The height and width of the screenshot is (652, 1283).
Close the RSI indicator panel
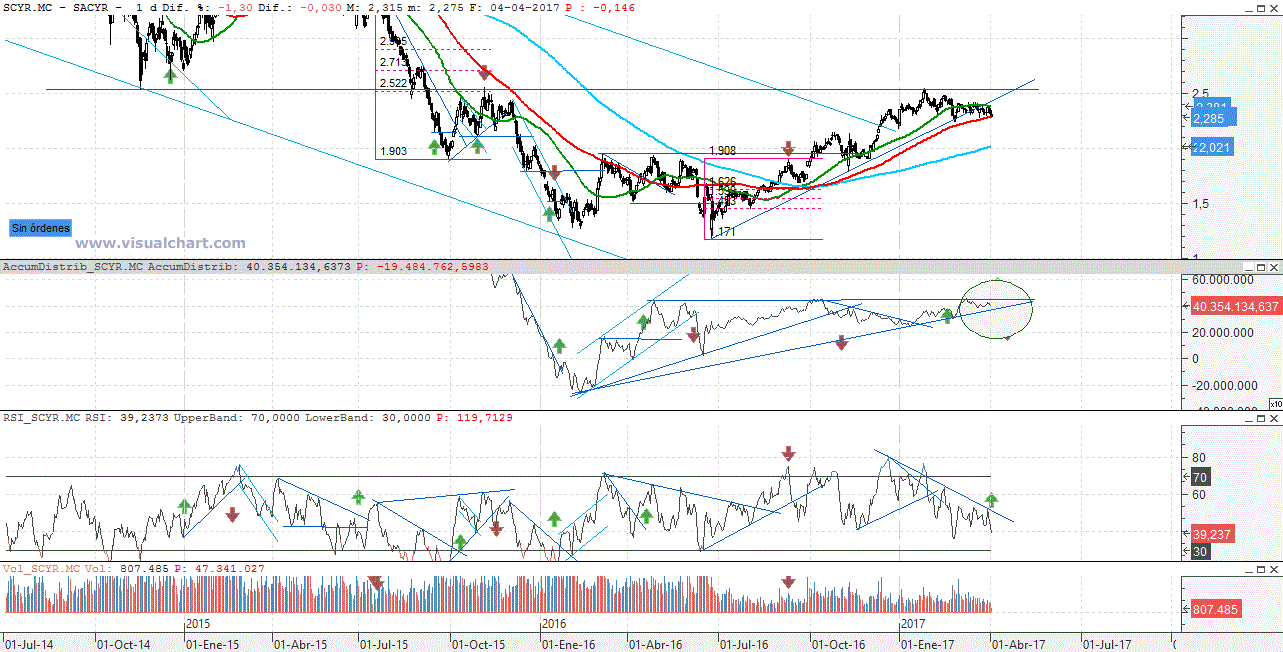tap(1274, 420)
